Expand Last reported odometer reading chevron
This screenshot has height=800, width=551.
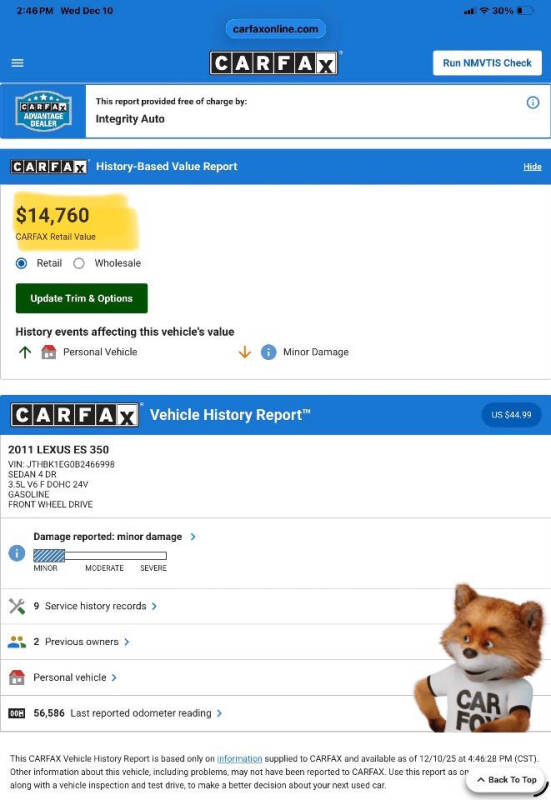(x=219, y=713)
